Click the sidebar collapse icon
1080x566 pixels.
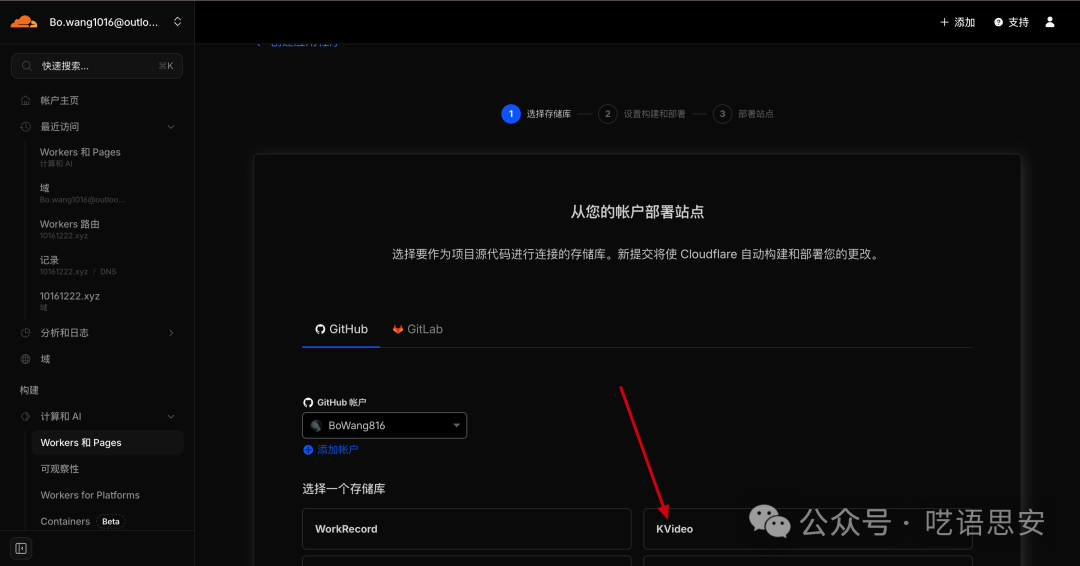pos(21,548)
